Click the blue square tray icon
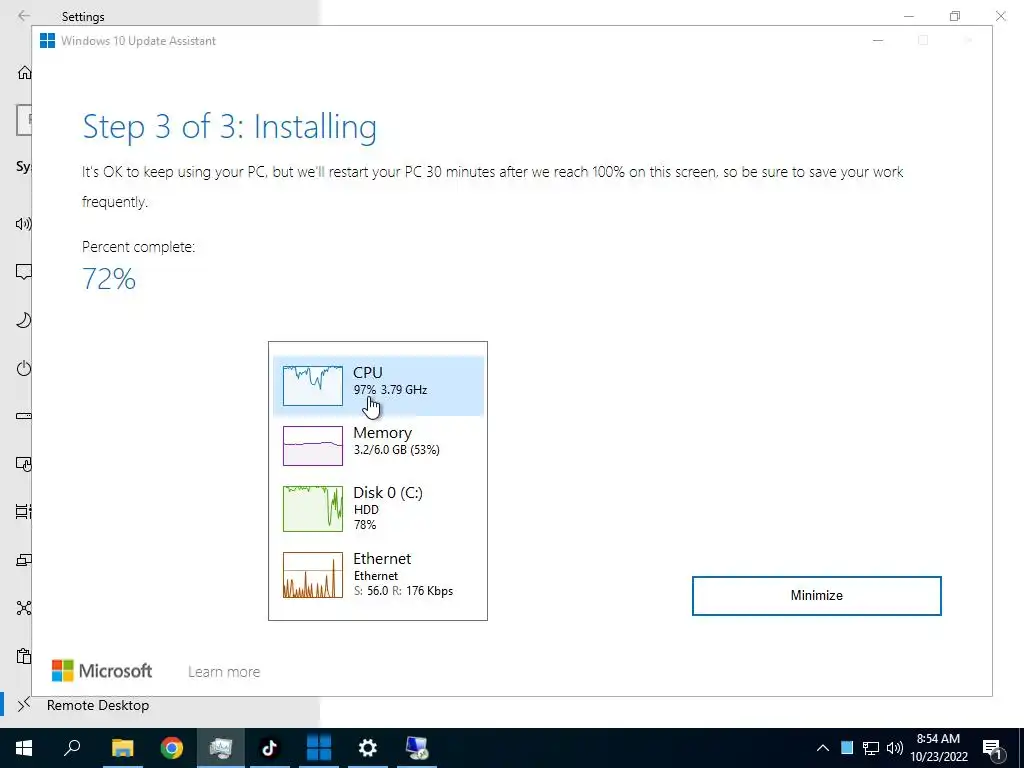1024x768 pixels. (x=847, y=748)
